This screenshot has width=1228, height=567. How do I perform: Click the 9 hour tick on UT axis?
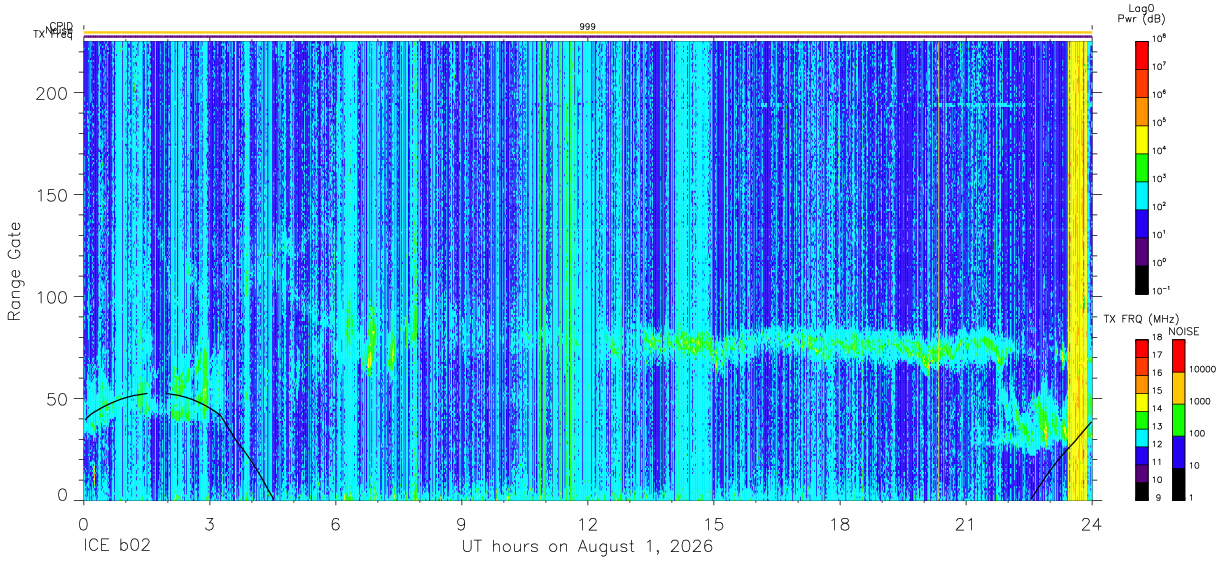coord(461,524)
